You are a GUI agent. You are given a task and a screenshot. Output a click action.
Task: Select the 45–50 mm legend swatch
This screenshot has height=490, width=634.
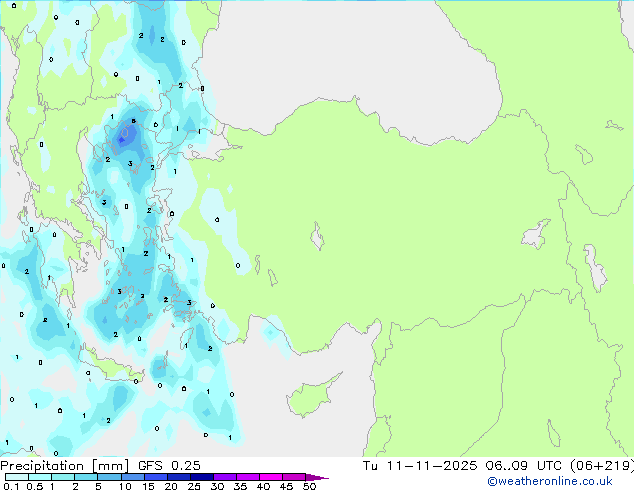click(294, 477)
